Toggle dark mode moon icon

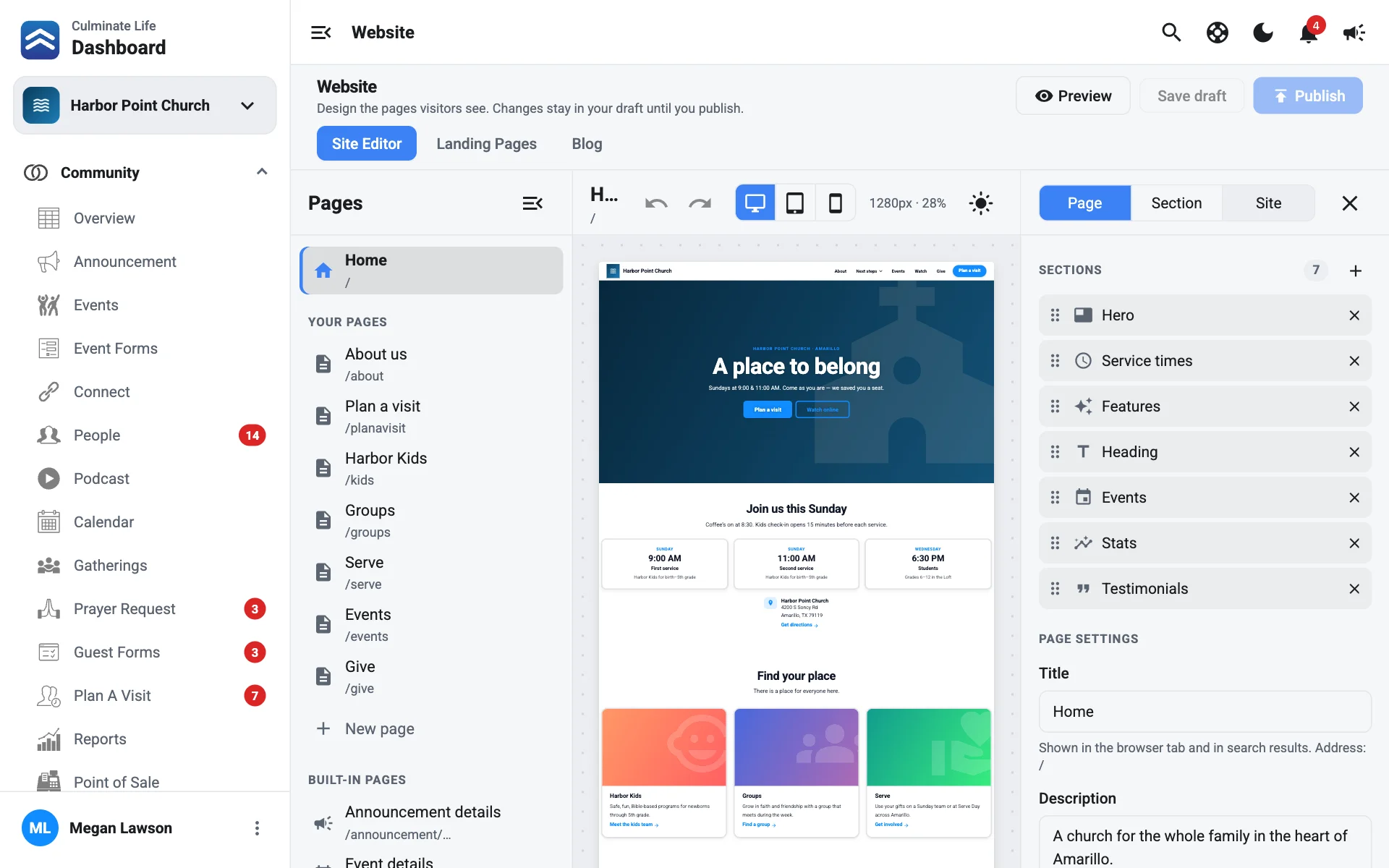1263,33
